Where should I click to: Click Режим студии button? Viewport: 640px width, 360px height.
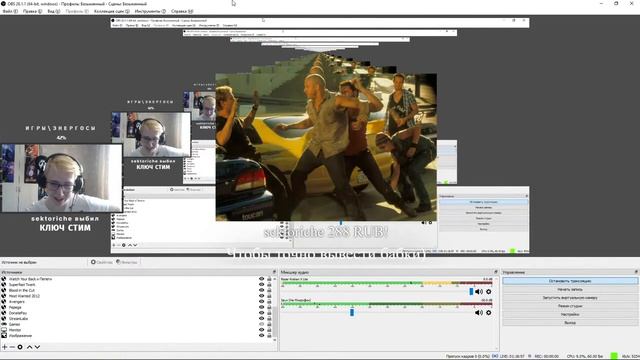(x=570, y=306)
